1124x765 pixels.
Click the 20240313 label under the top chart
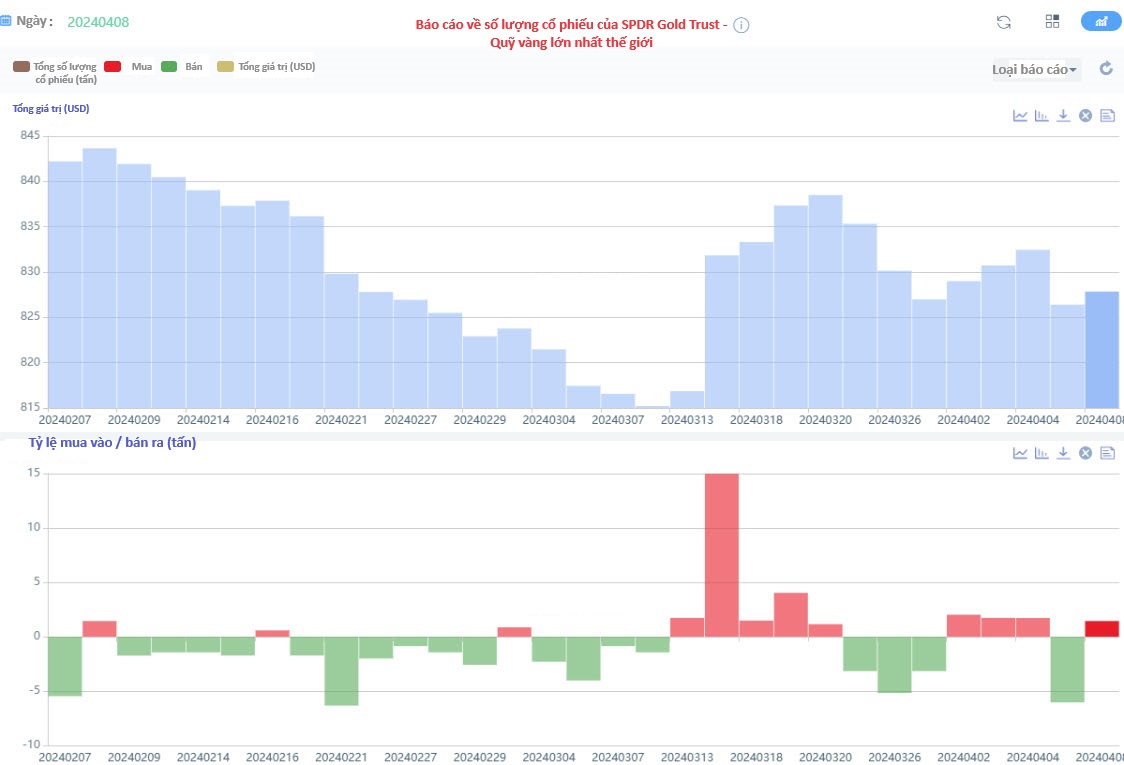[687, 419]
